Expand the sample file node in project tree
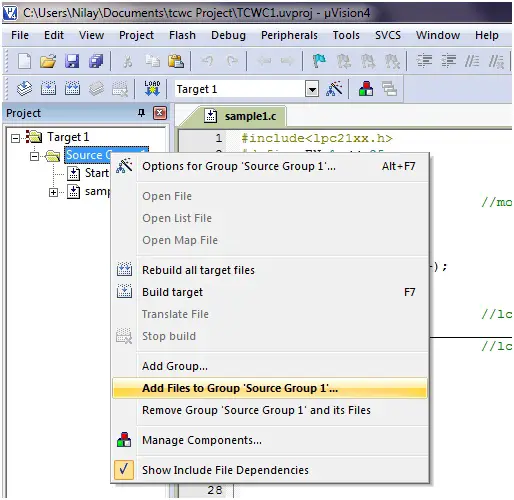The image size is (514, 500). pyautogui.click(x=53, y=192)
